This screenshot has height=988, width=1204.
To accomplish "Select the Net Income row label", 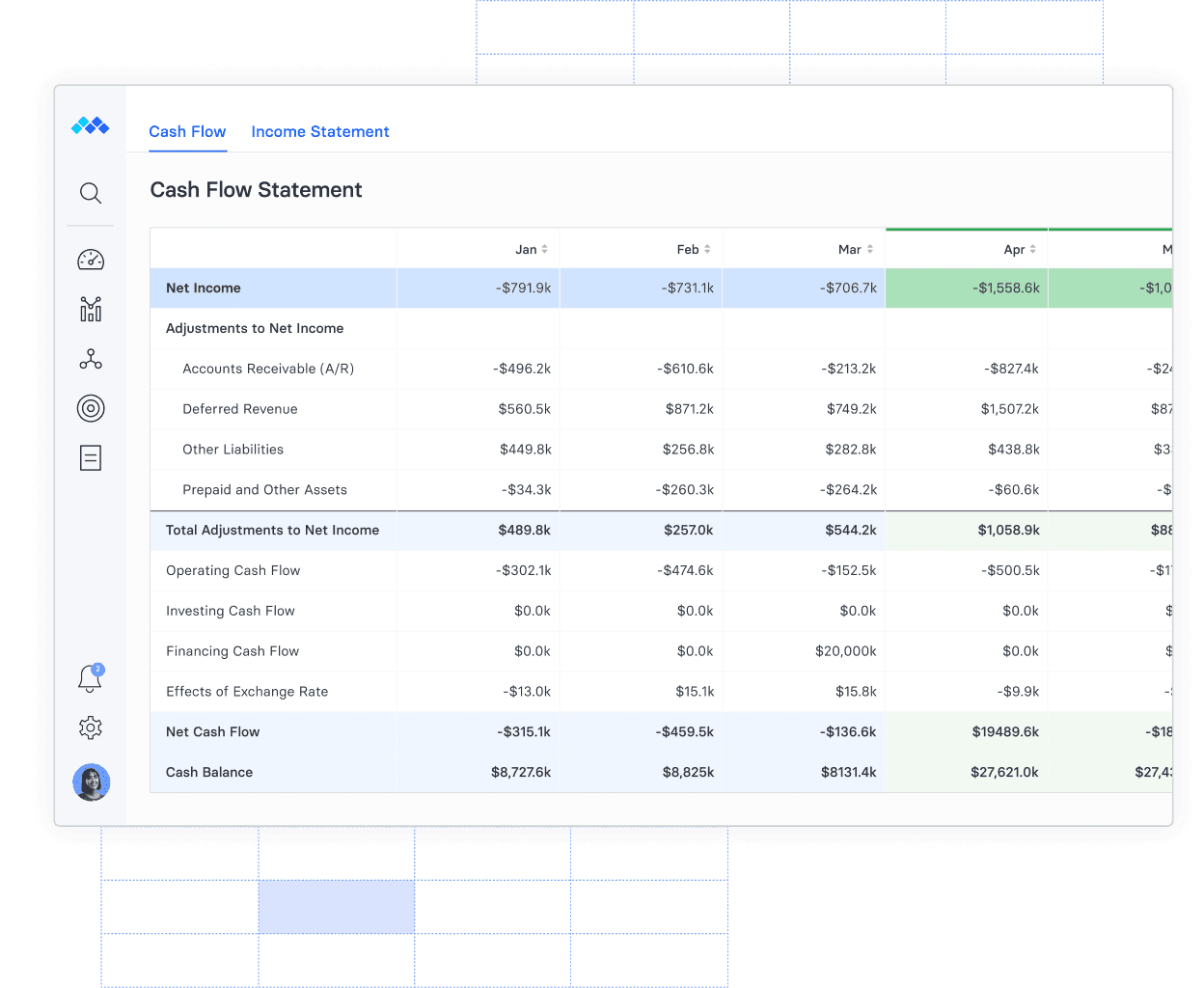I will [x=204, y=288].
